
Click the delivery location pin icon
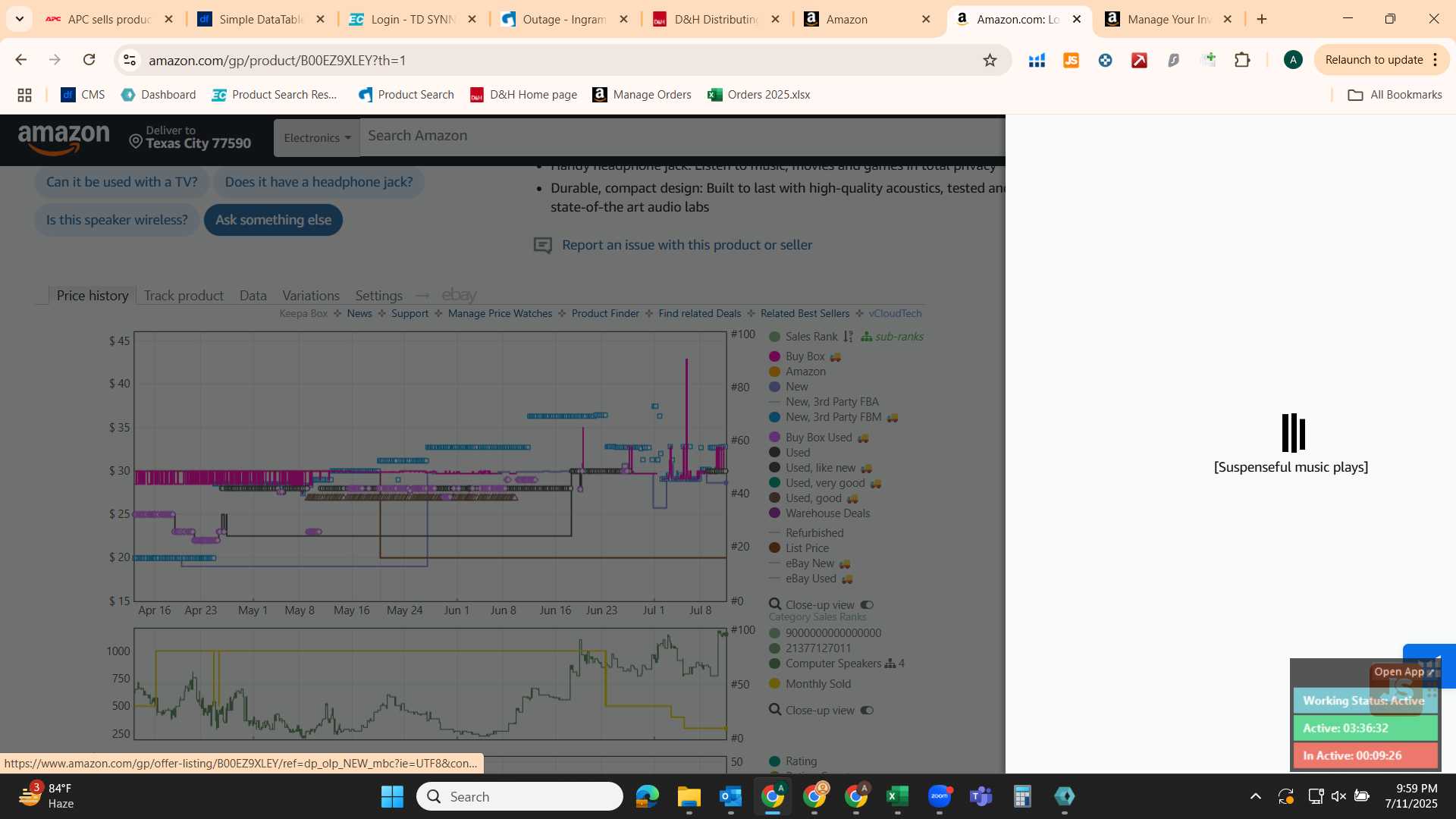136,142
